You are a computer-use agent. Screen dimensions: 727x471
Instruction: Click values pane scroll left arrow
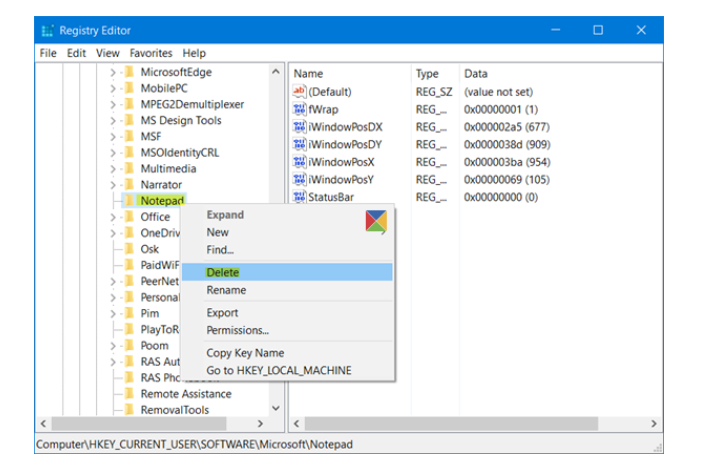297,423
